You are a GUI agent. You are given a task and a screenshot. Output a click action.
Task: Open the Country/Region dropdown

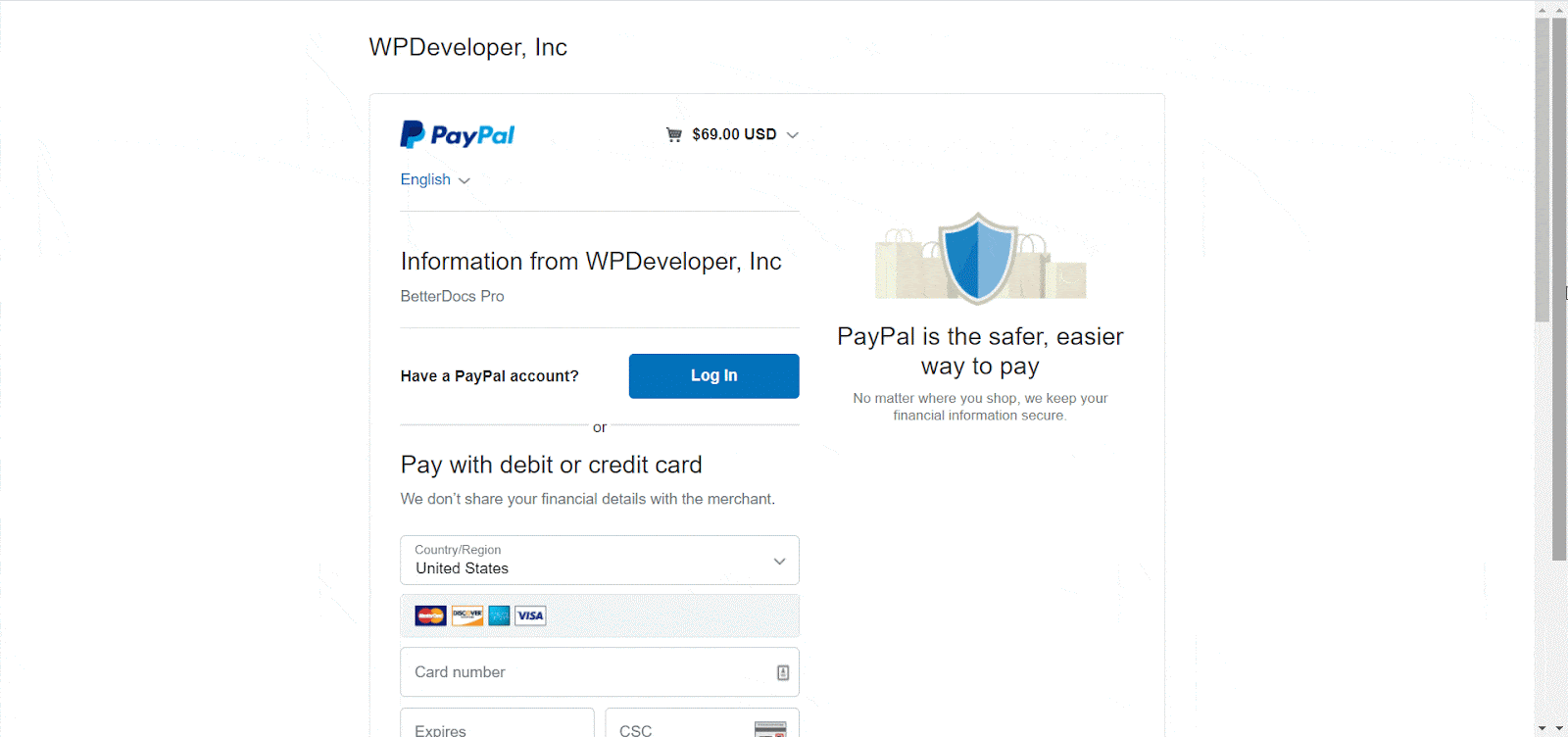600,560
